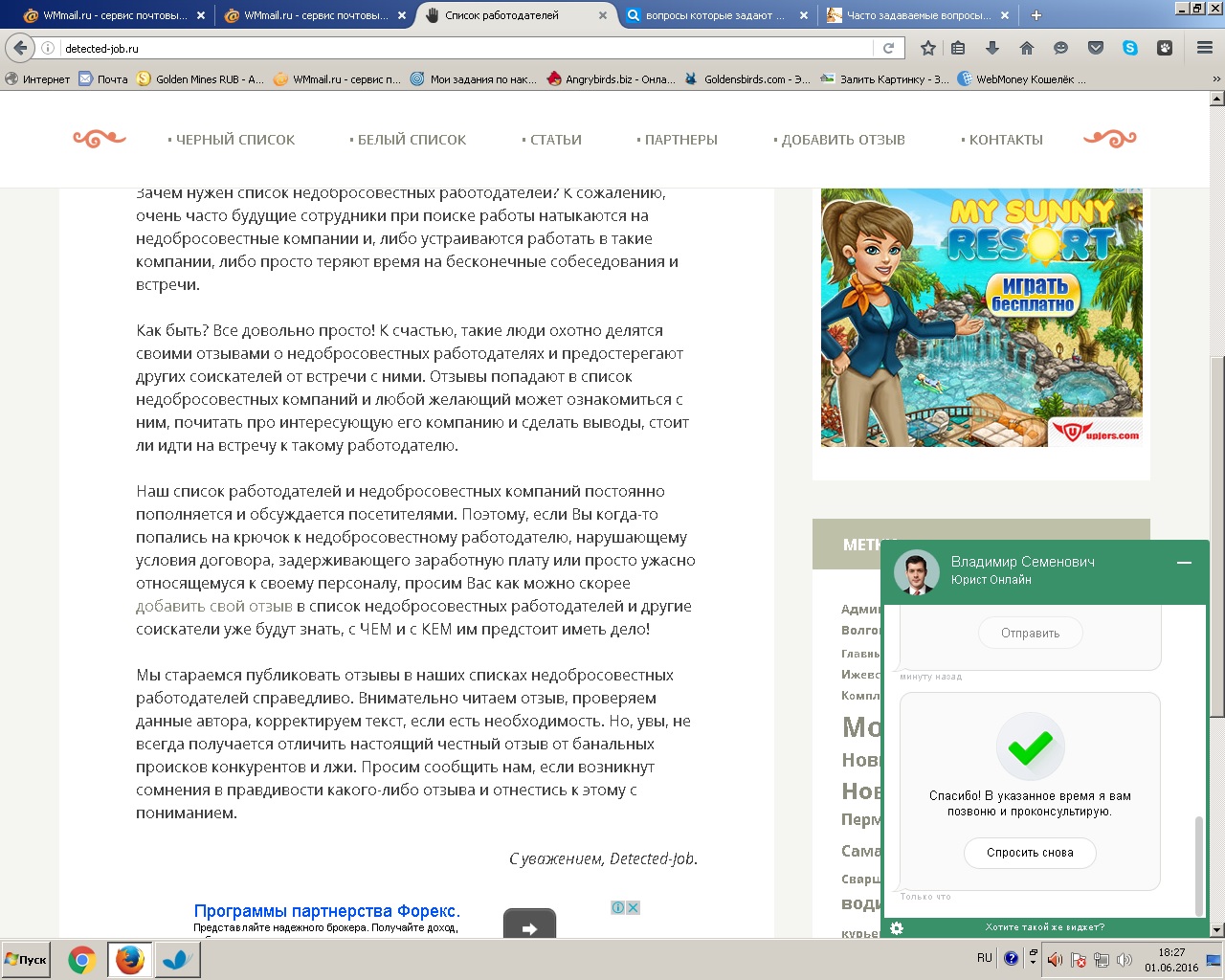
Task: Open 'ДОБАВИТЬ ОТЗЫВ' site menu item
Action: [839, 140]
